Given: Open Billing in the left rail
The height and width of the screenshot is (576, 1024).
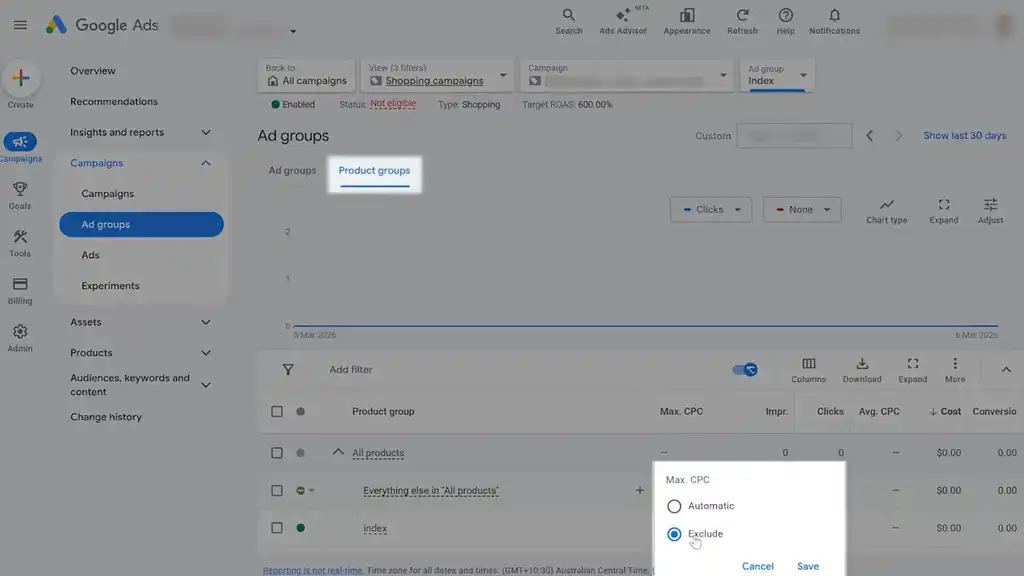Looking at the screenshot, I should [x=20, y=291].
